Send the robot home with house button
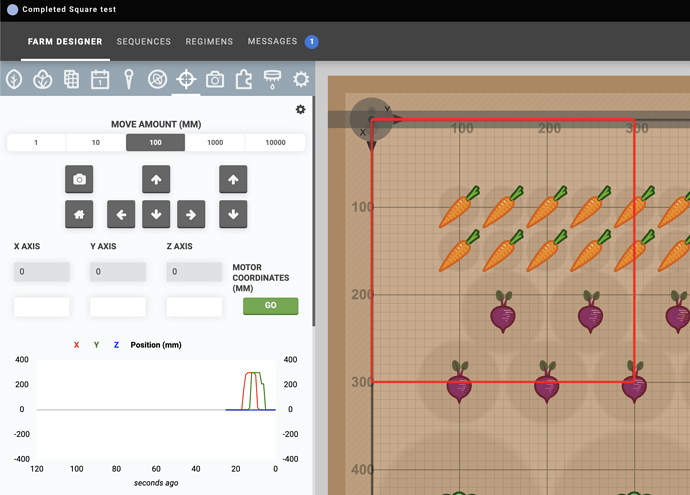The image size is (690, 495). click(x=79, y=214)
